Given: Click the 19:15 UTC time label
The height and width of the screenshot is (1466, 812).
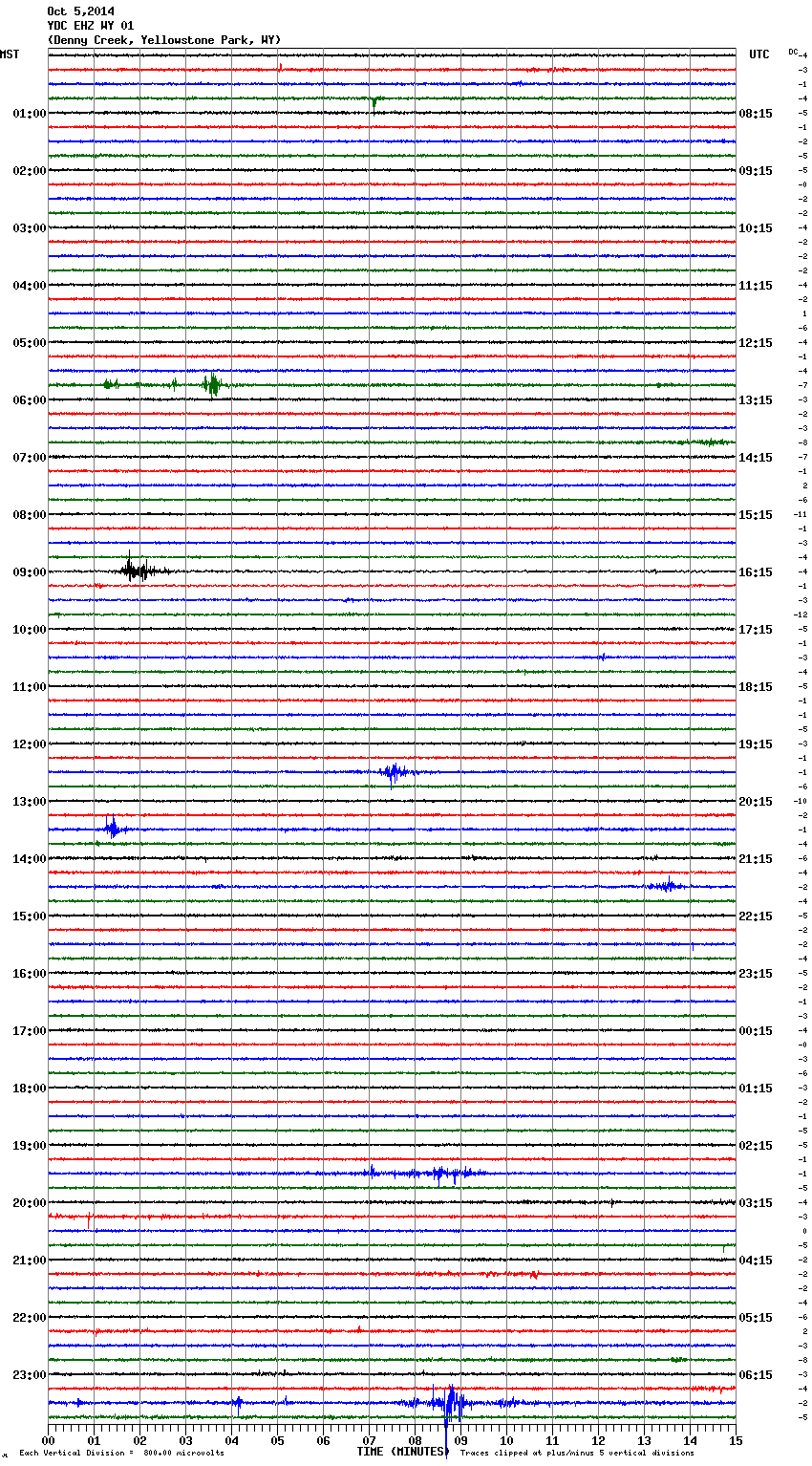Looking at the screenshot, I should (x=756, y=744).
